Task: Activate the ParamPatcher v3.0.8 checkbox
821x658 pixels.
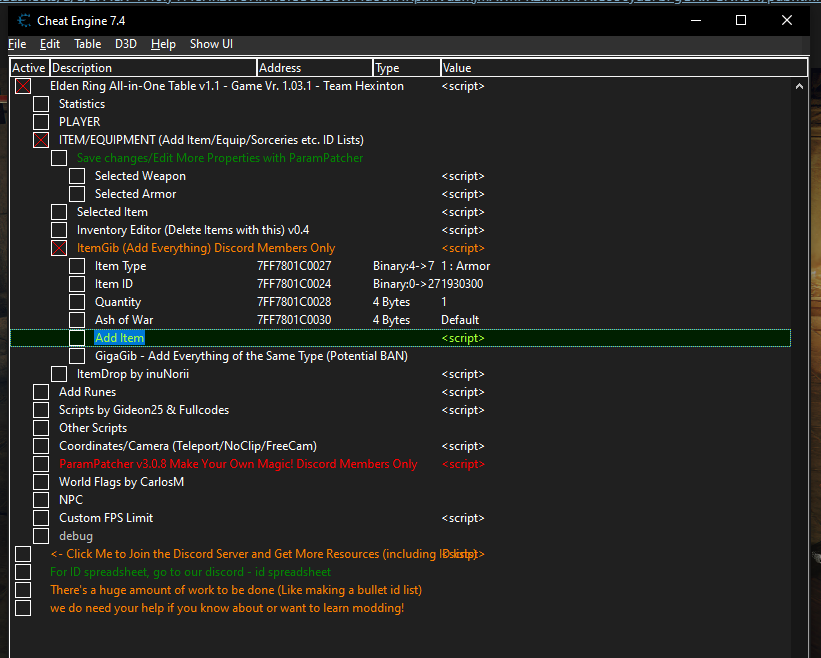Action: [41, 464]
